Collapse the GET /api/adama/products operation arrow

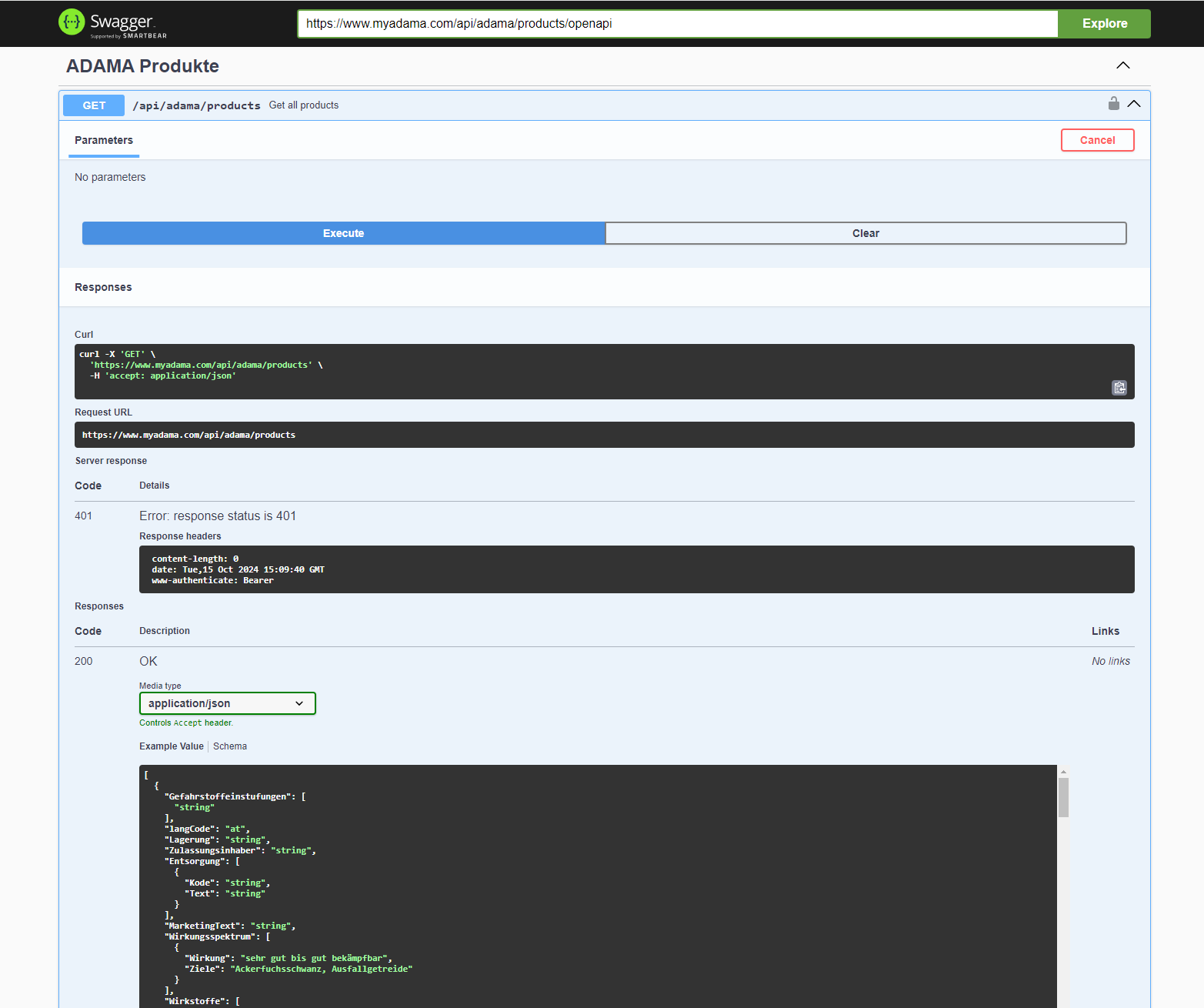pos(1134,104)
